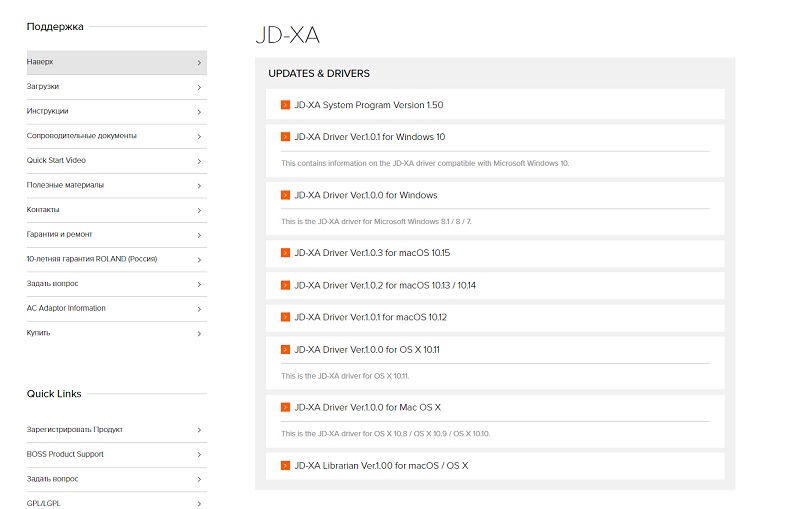Open the Инструкции menu item

[117, 112]
